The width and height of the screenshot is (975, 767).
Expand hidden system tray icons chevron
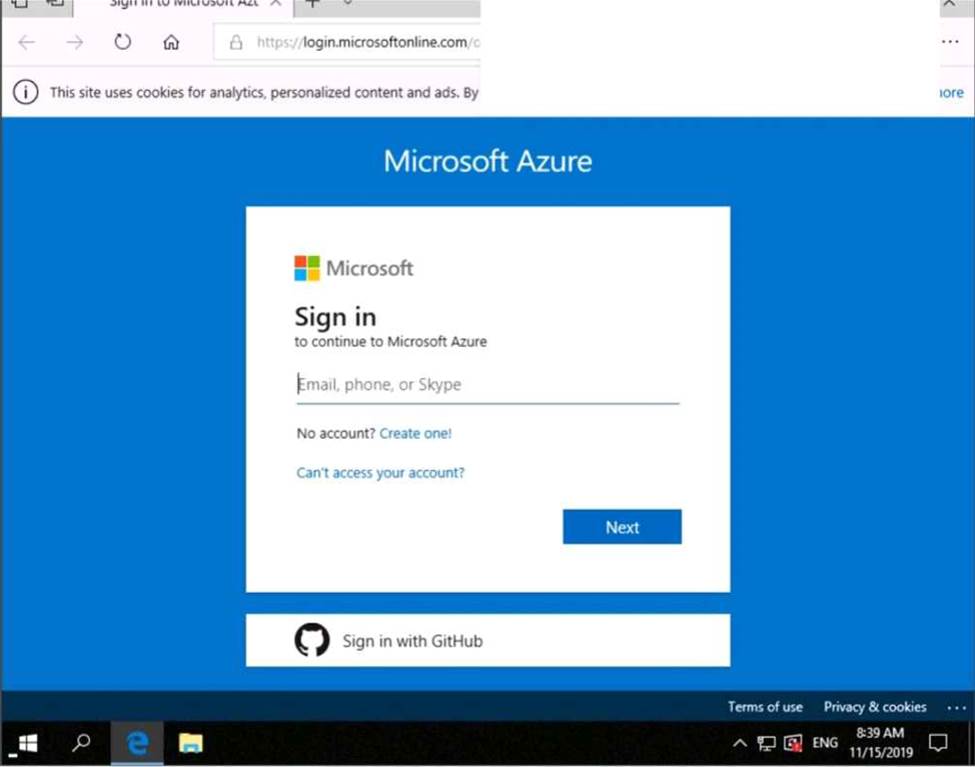[x=740, y=743]
